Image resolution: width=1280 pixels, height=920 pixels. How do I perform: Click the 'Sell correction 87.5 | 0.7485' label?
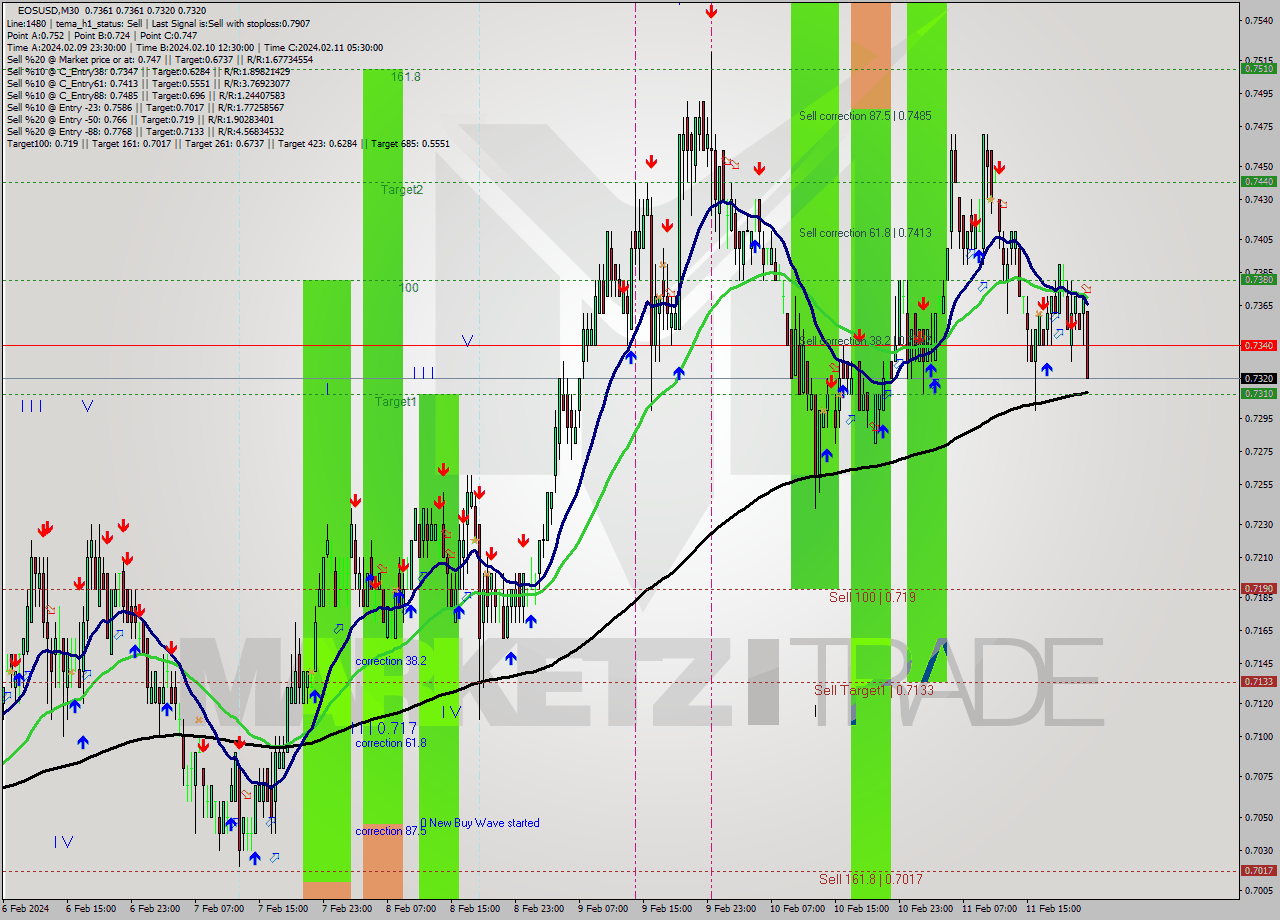(x=865, y=116)
